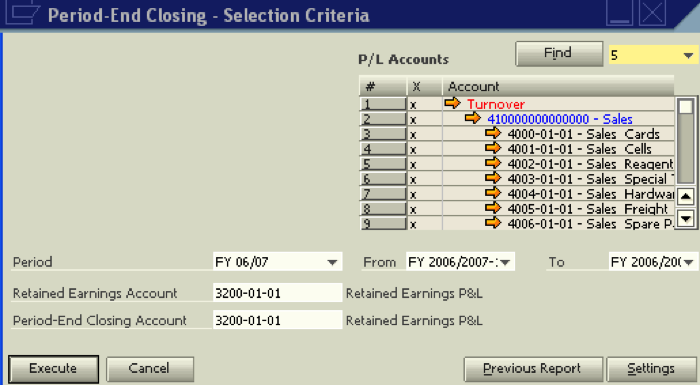Click the Period-End Closing Account field

point(277,320)
